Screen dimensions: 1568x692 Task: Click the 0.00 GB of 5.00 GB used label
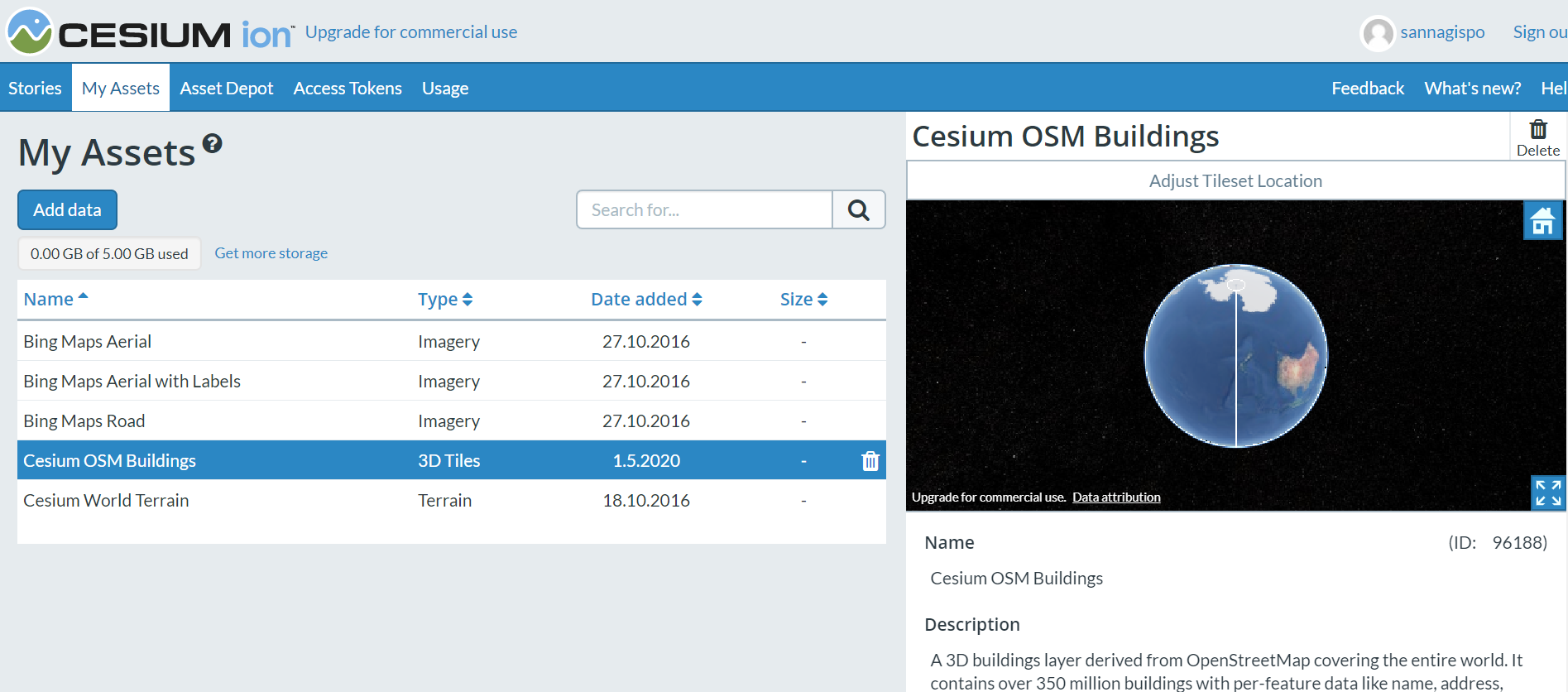click(x=109, y=254)
